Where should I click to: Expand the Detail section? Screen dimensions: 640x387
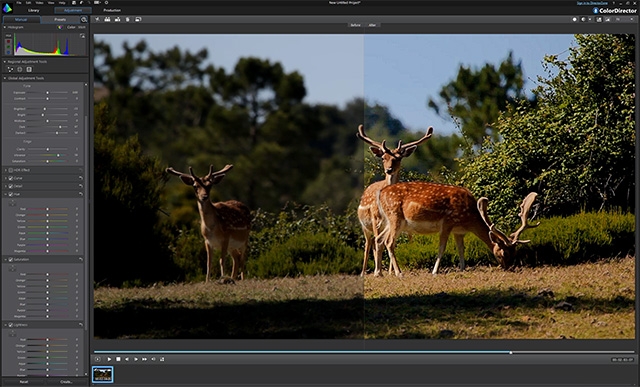(x=6, y=186)
